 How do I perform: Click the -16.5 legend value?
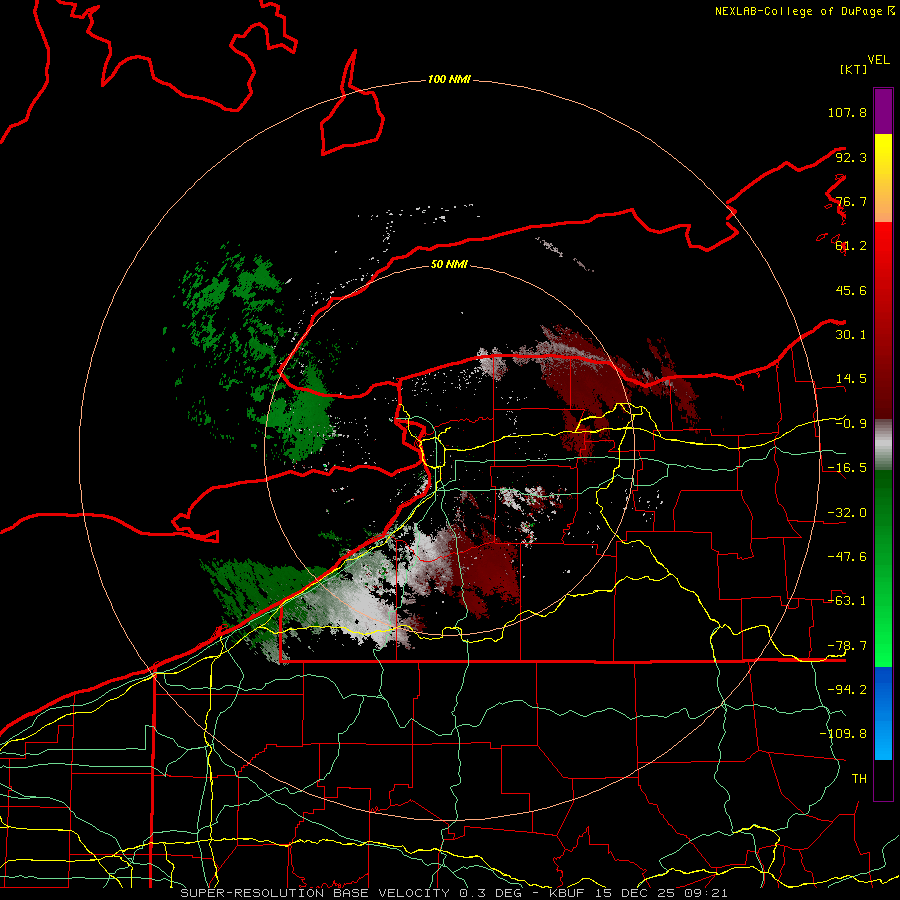[x=847, y=468]
